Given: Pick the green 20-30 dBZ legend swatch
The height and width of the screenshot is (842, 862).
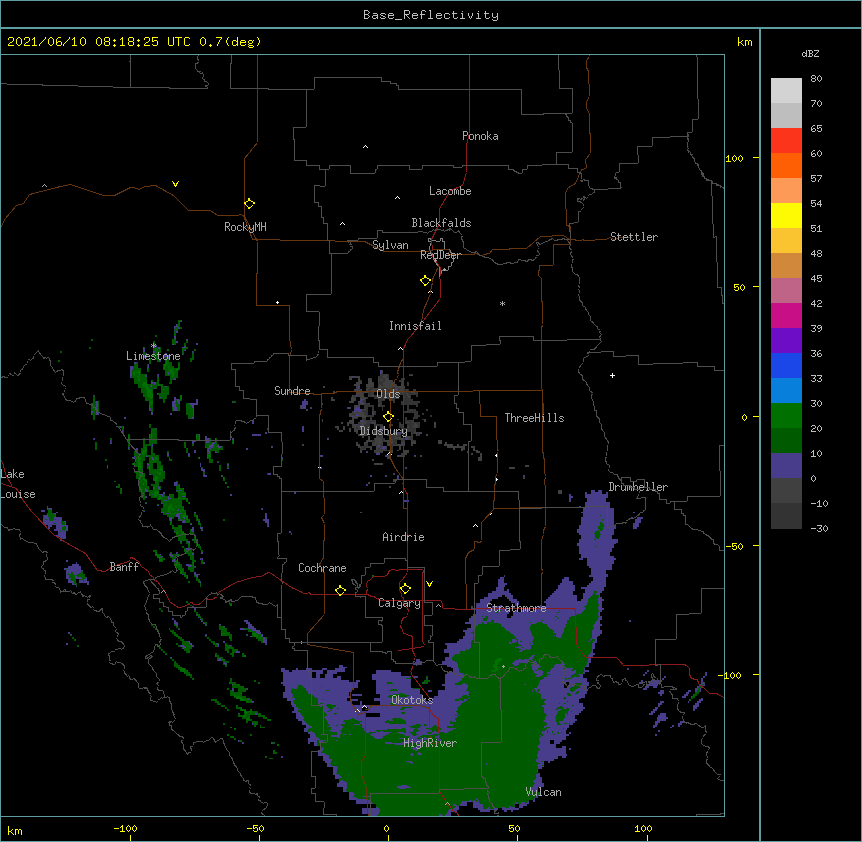Looking at the screenshot, I should coord(786,416).
